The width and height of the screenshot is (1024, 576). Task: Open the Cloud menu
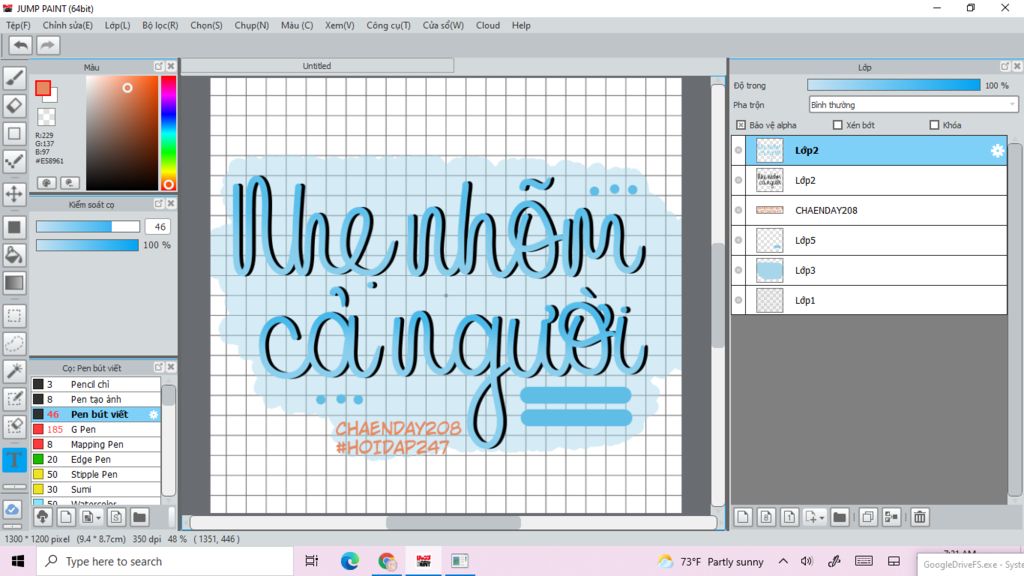(x=488, y=25)
